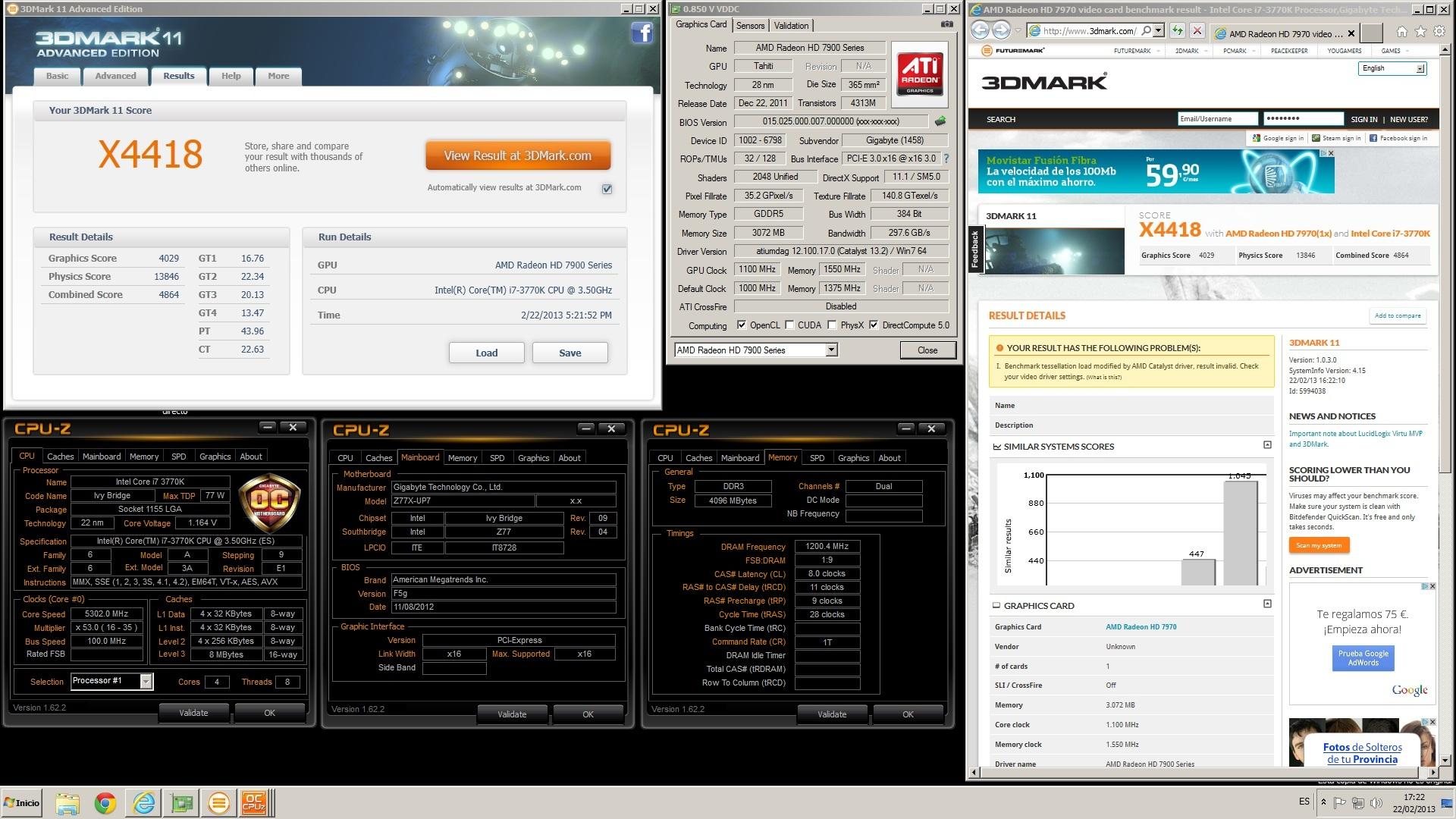The height and width of the screenshot is (819, 1456).
Task: Open the SPD tab in the Memory CPU-Z window
Action: point(817,458)
